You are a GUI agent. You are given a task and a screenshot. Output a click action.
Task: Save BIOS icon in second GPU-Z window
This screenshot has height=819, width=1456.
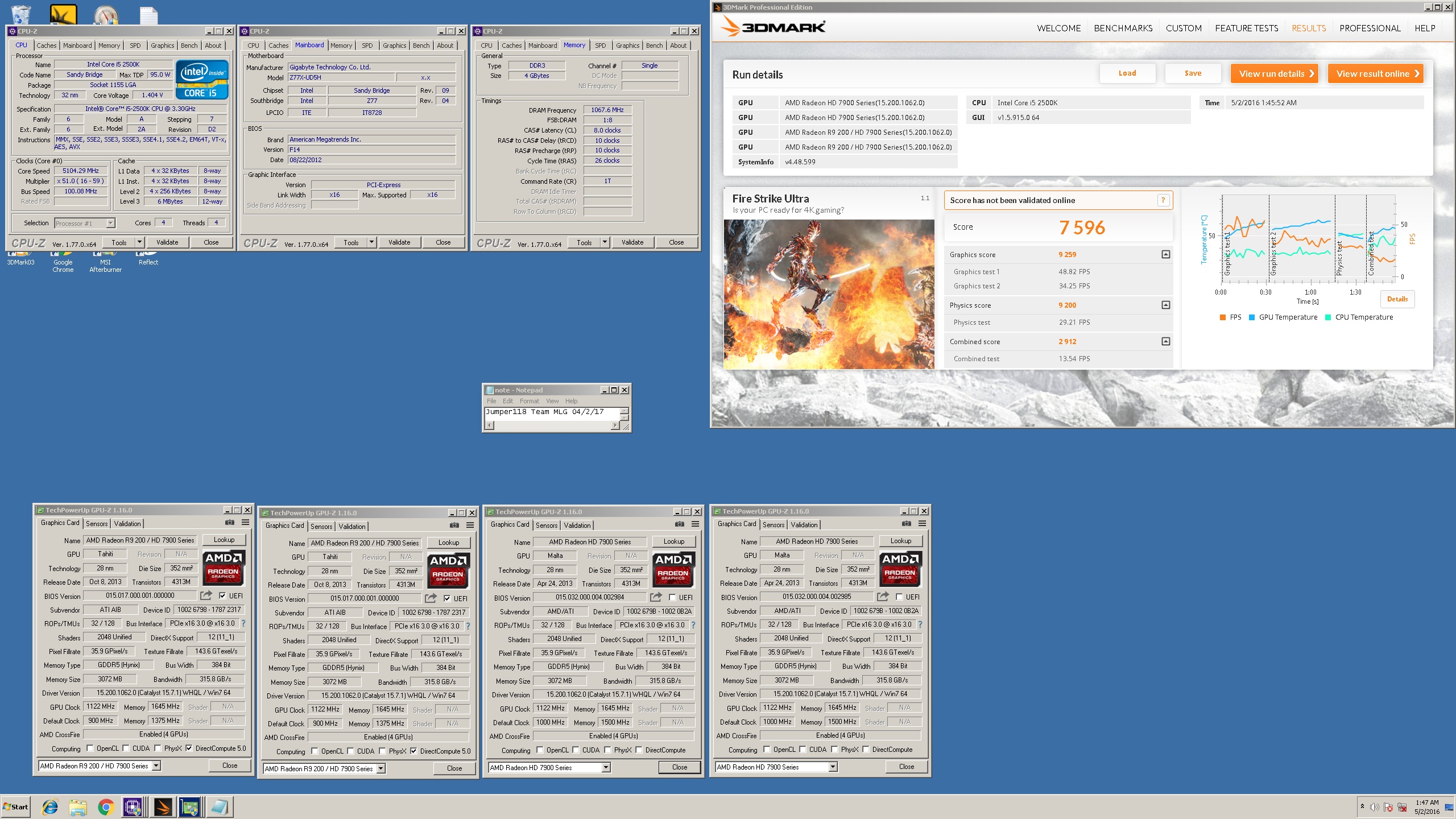point(431,598)
